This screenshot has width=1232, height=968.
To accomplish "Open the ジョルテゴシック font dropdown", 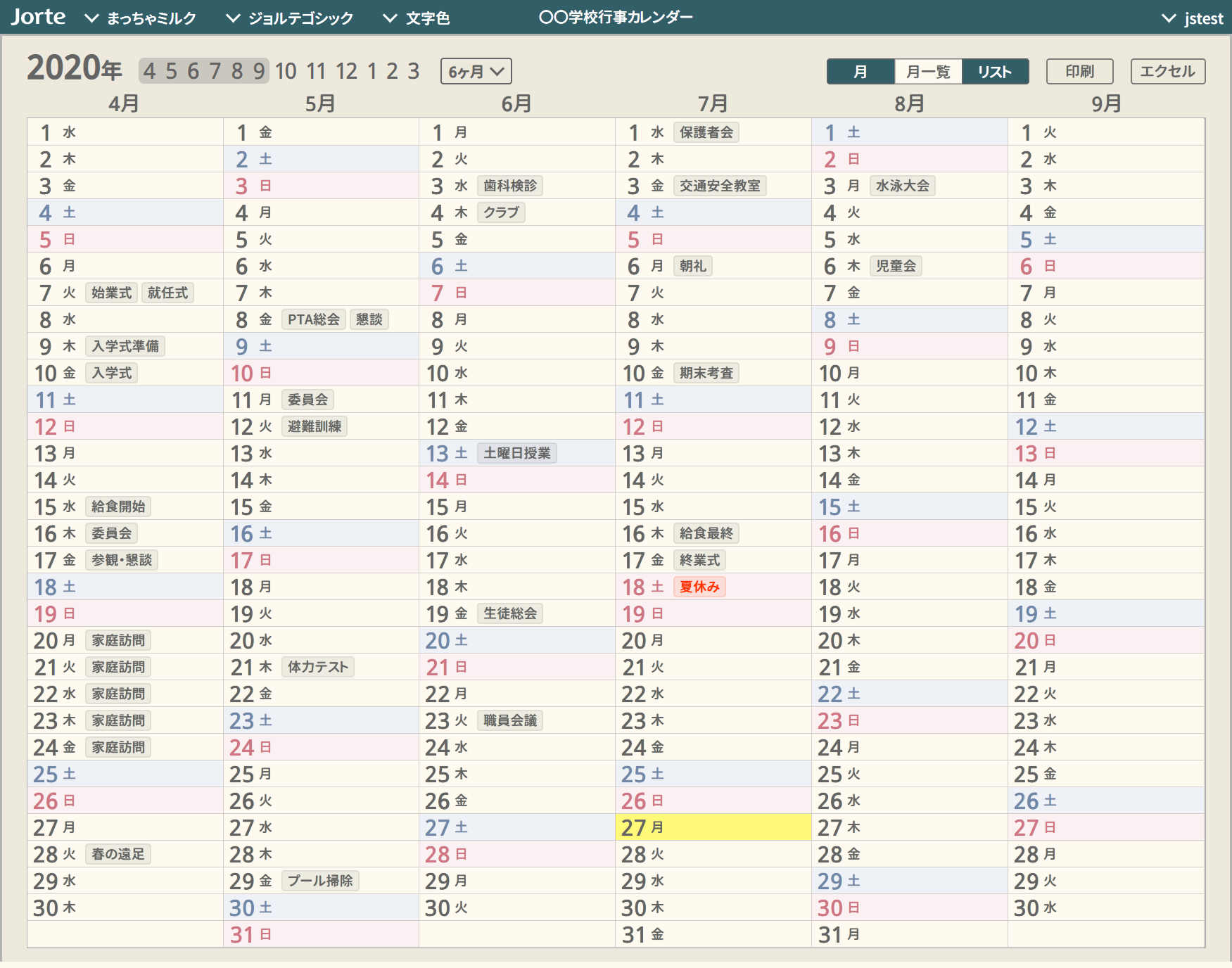I will [x=290, y=18].
